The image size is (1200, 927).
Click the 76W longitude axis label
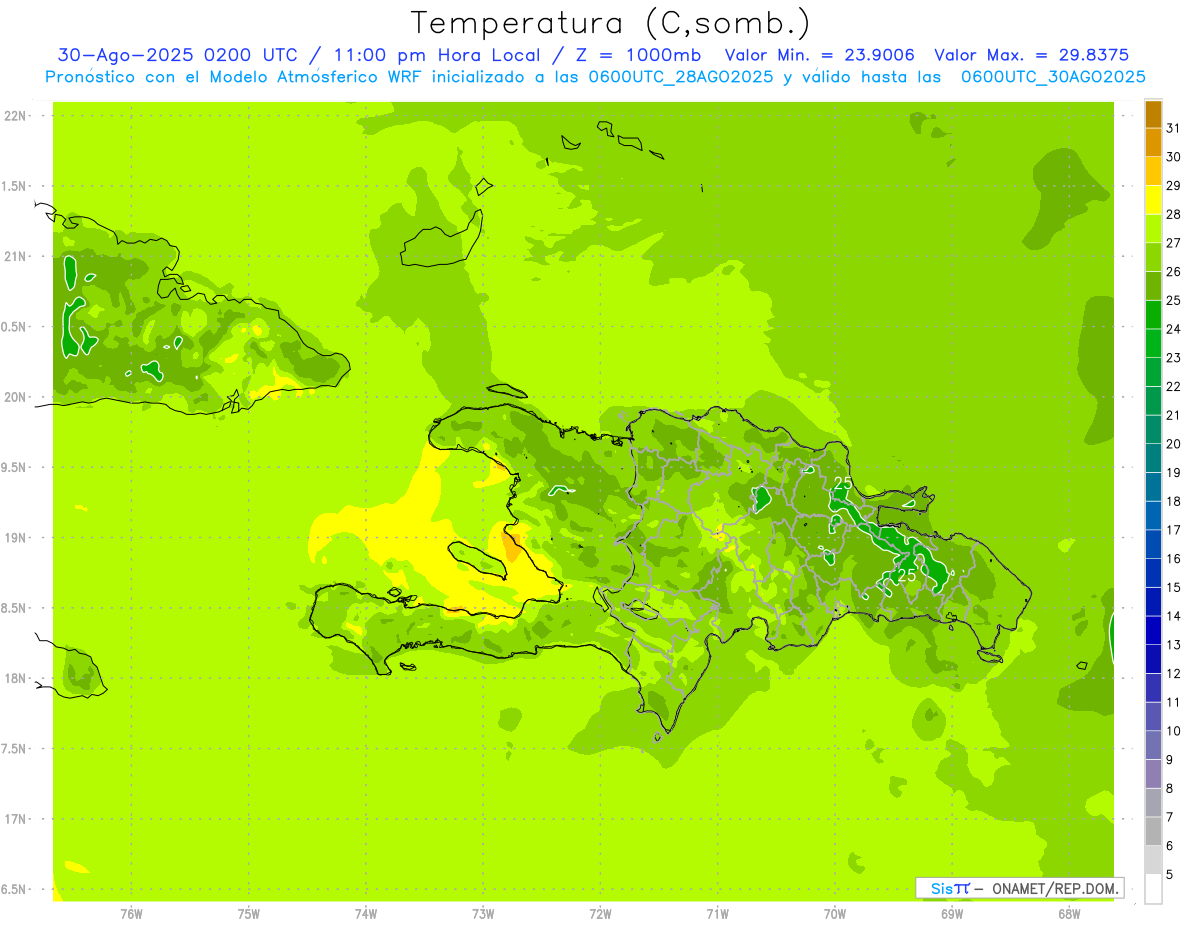tap(131, 913)
